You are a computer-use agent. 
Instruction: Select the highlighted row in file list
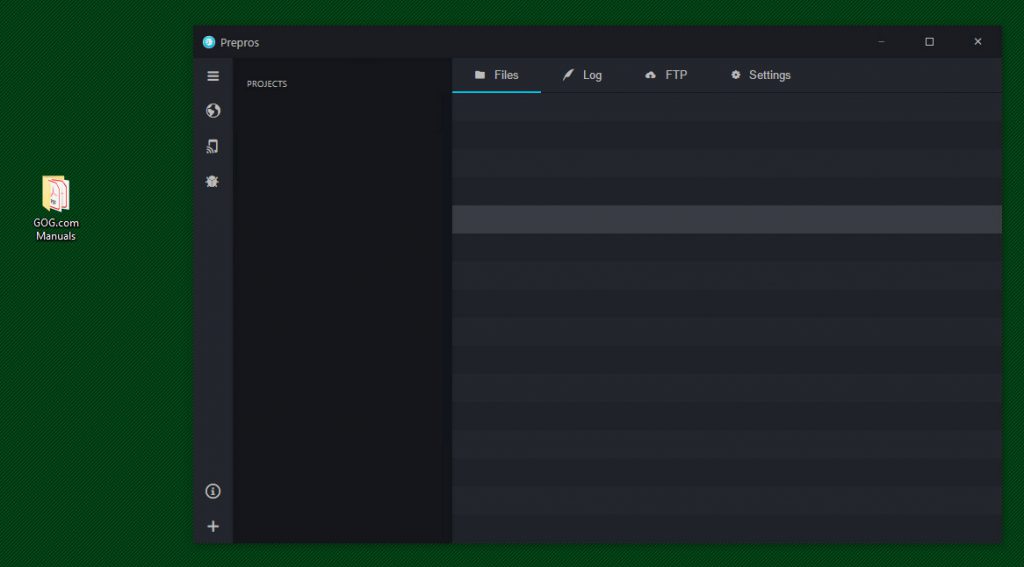727,219
